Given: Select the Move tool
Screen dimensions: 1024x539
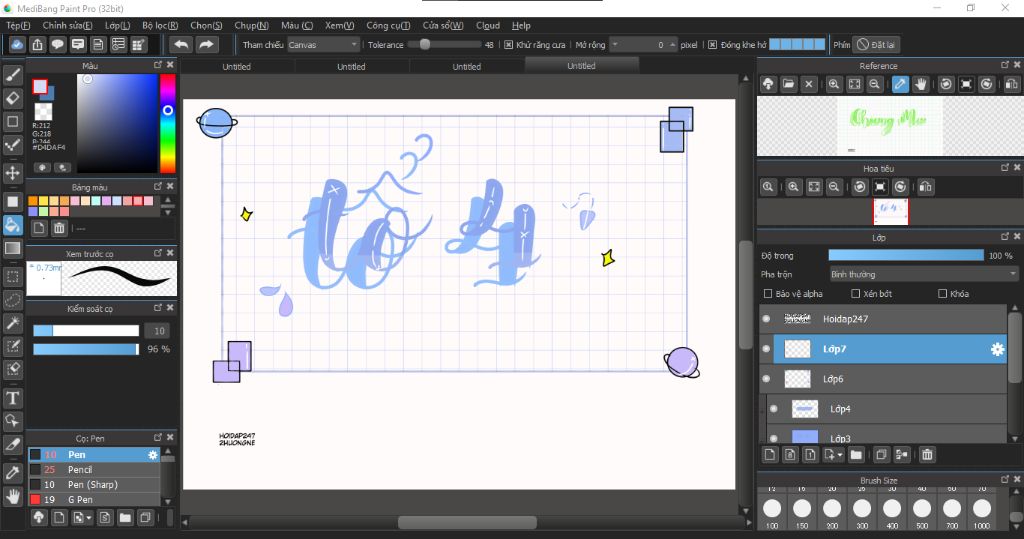Looking at the screenshot, I should (12, 173).
